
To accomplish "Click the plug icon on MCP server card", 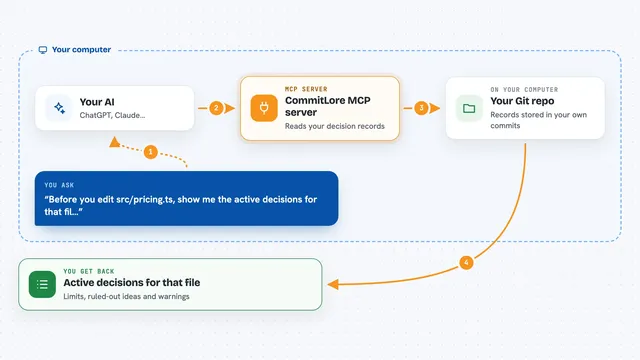I will click(264, 108).
